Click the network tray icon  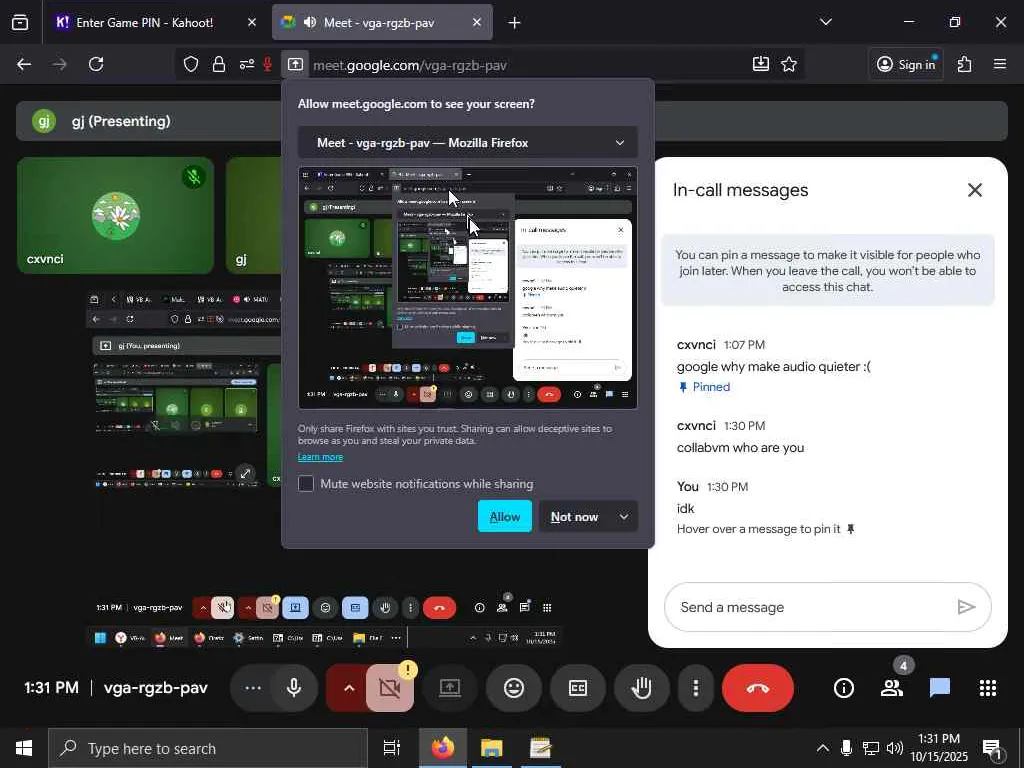[x=871, y=748]
